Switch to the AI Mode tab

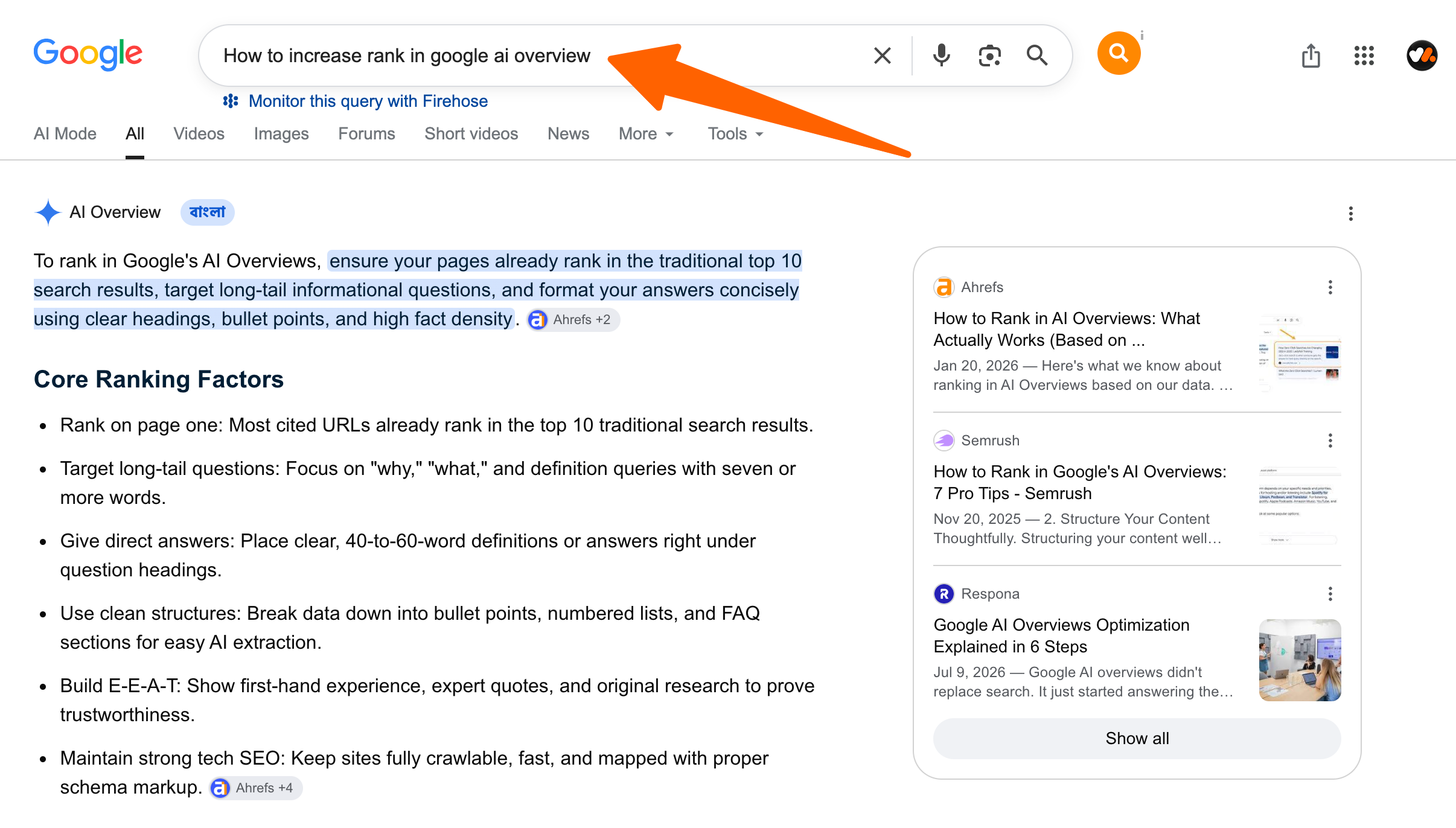(65, 133)
